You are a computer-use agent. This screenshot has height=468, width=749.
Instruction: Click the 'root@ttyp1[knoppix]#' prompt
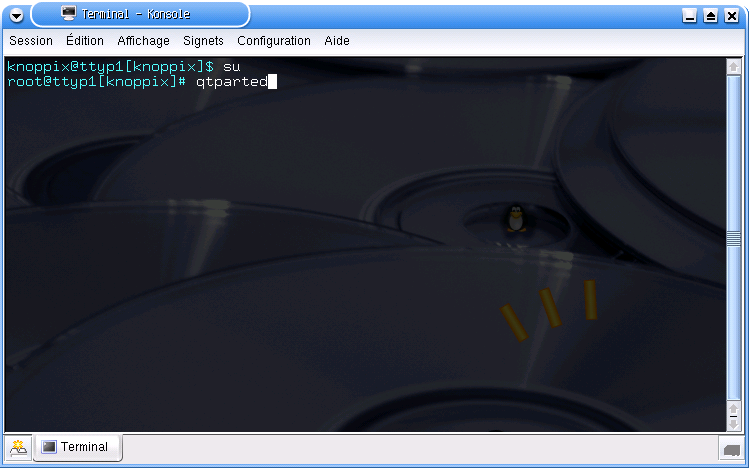pyautogui.click(x=96, y=82)
